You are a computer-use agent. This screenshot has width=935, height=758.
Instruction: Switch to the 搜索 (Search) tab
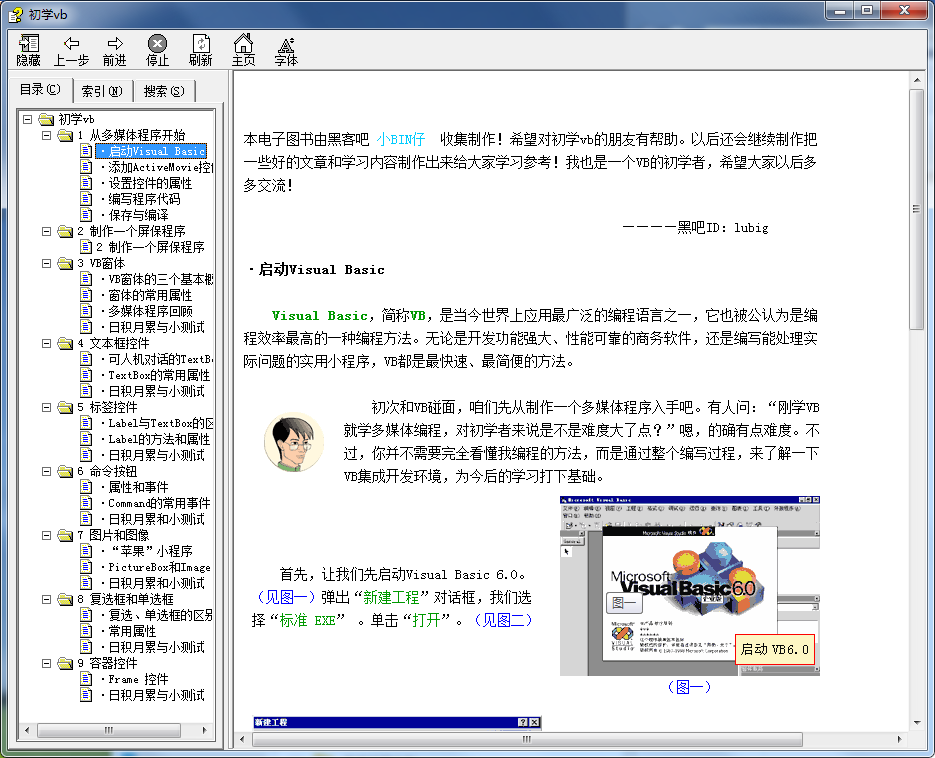[162, 89]
